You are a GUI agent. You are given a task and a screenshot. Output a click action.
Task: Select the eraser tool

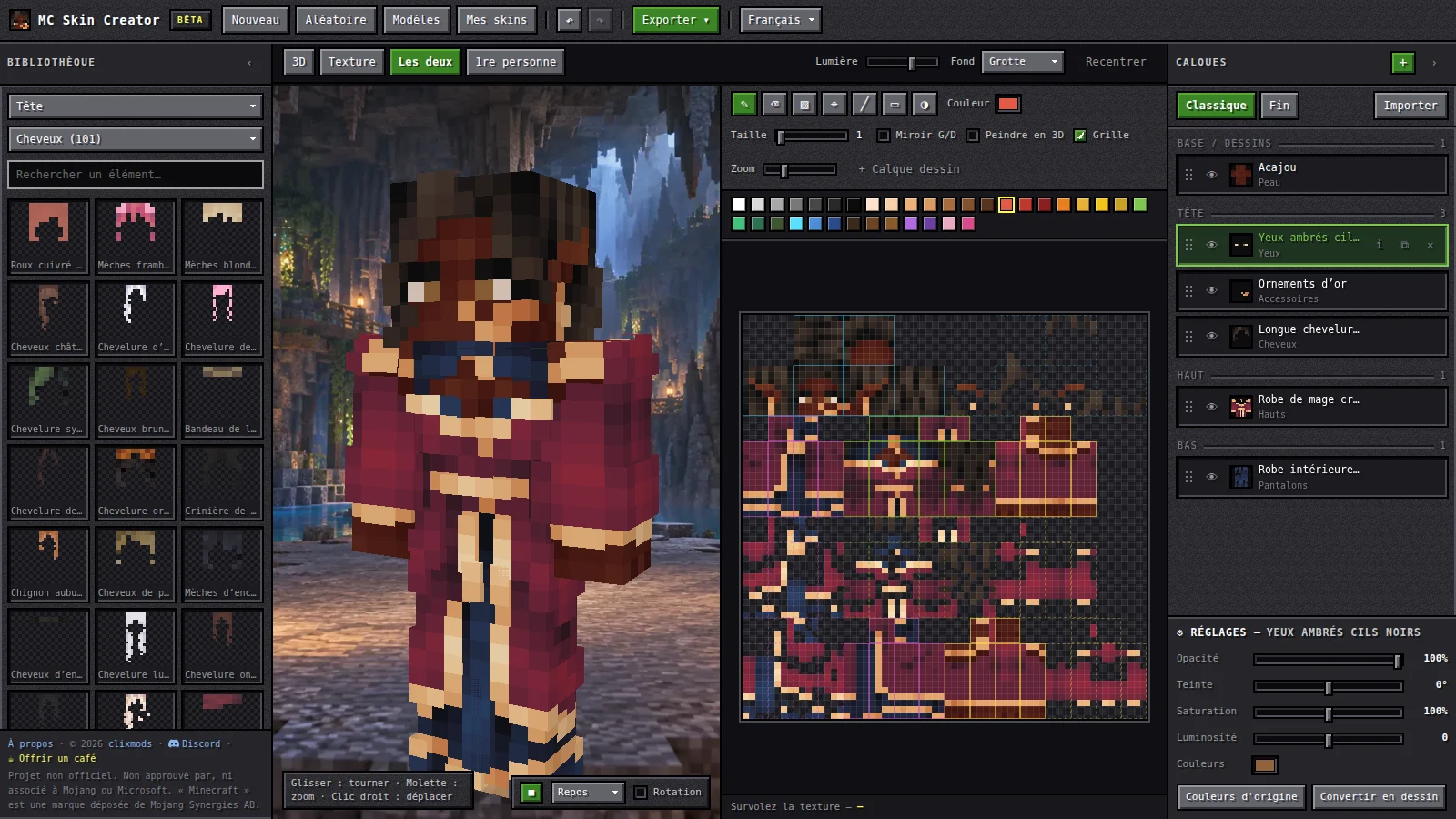click(x=774, y=105)
